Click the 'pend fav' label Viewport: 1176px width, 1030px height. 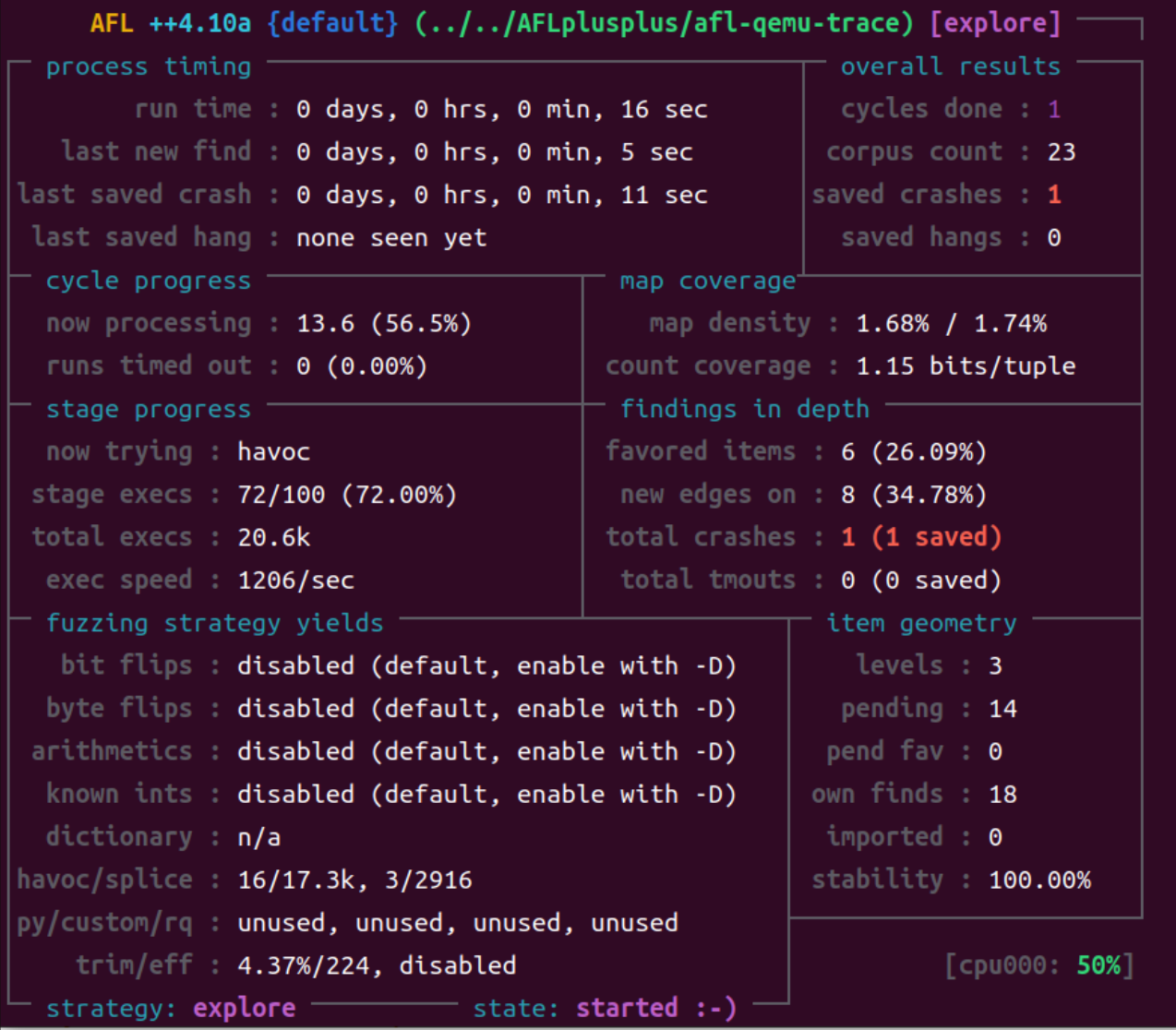point(884,751)
